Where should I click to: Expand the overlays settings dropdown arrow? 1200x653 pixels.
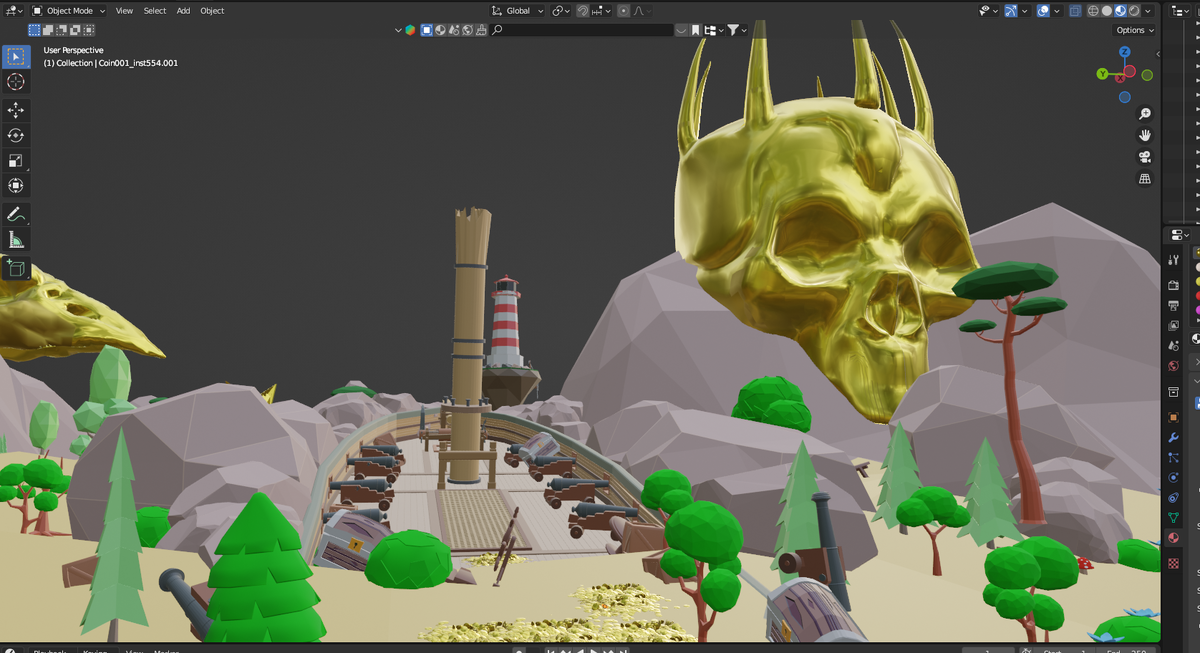[1057, 11]
